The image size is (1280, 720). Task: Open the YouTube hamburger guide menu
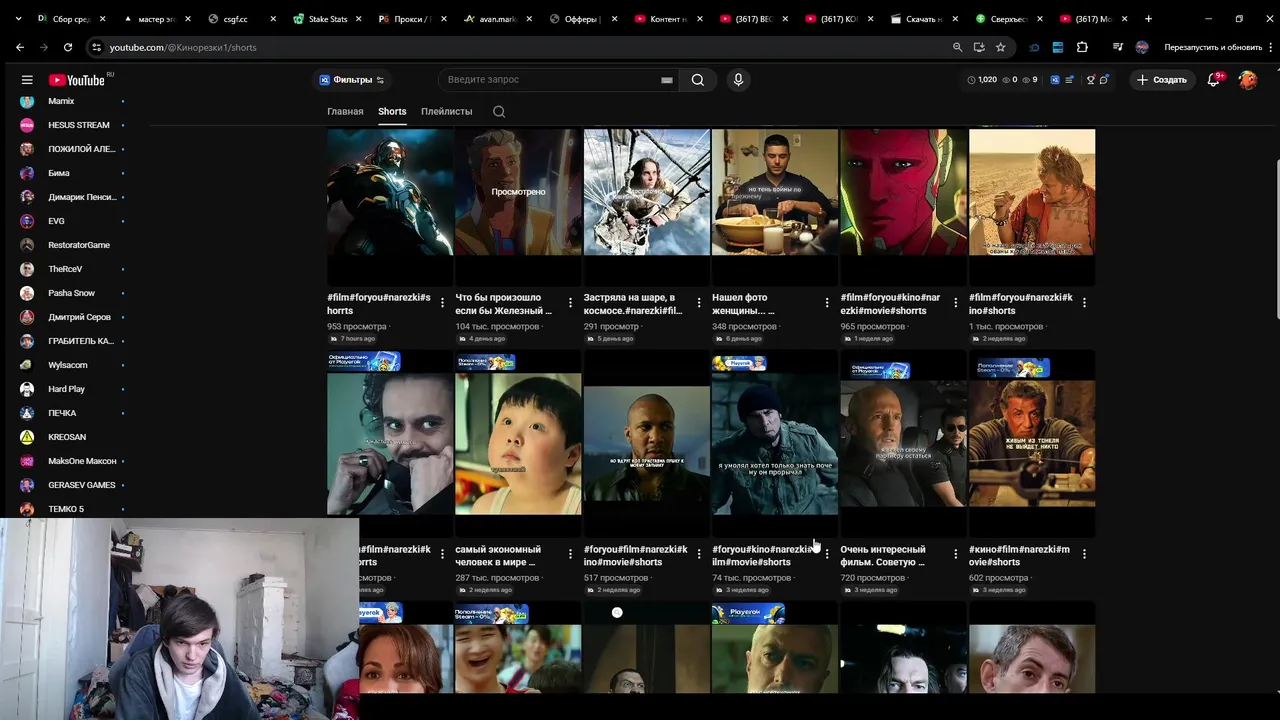tap(27, 80)
